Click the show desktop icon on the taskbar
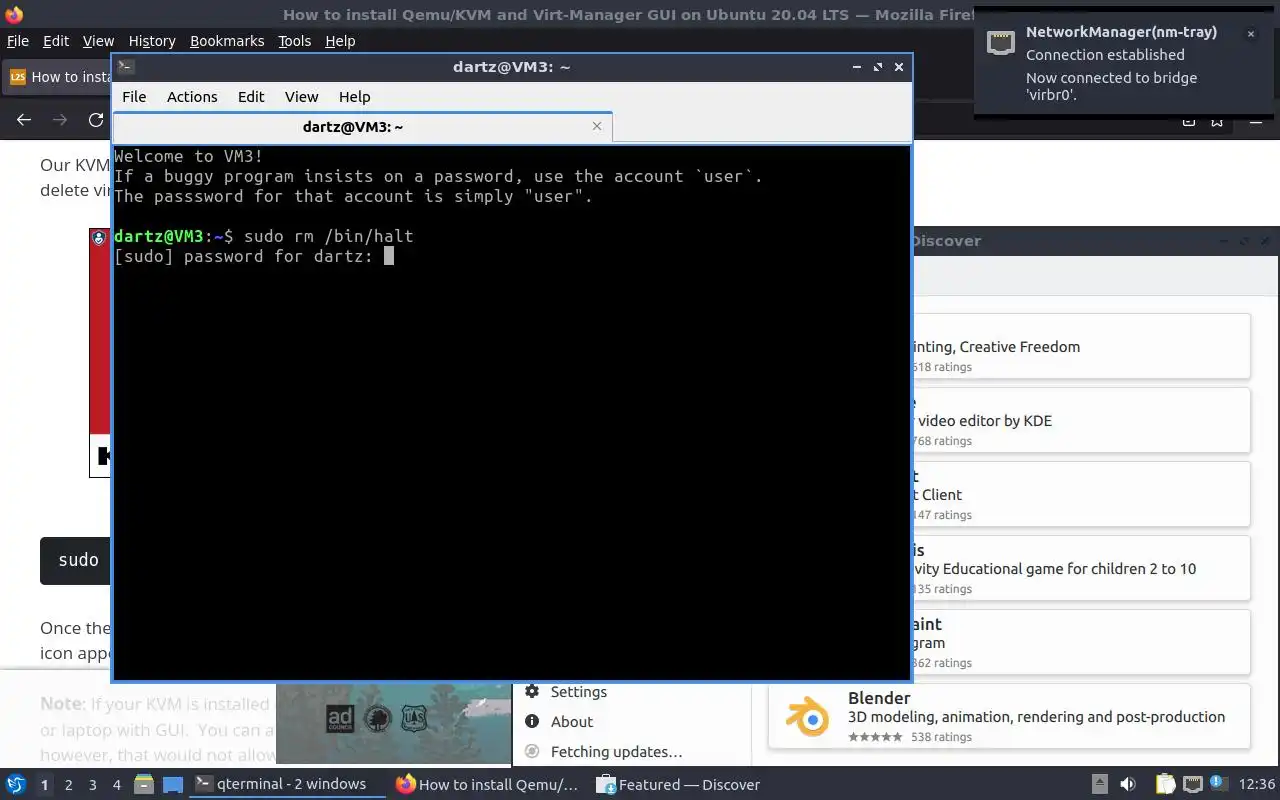Screen dimensions: 1280x800 [173, 784]
